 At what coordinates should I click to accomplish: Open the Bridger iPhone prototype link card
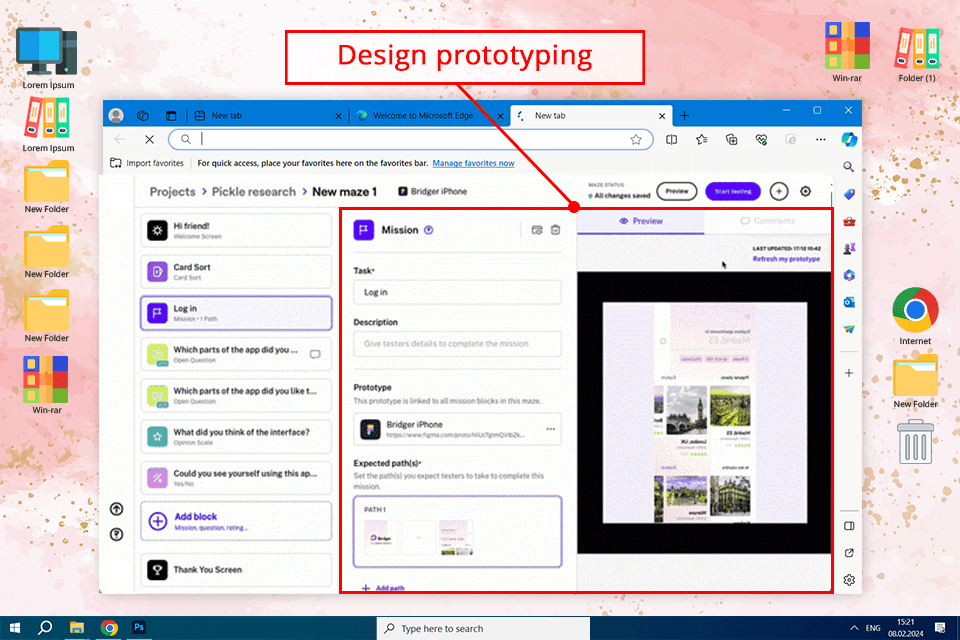(x=457, y=429)
